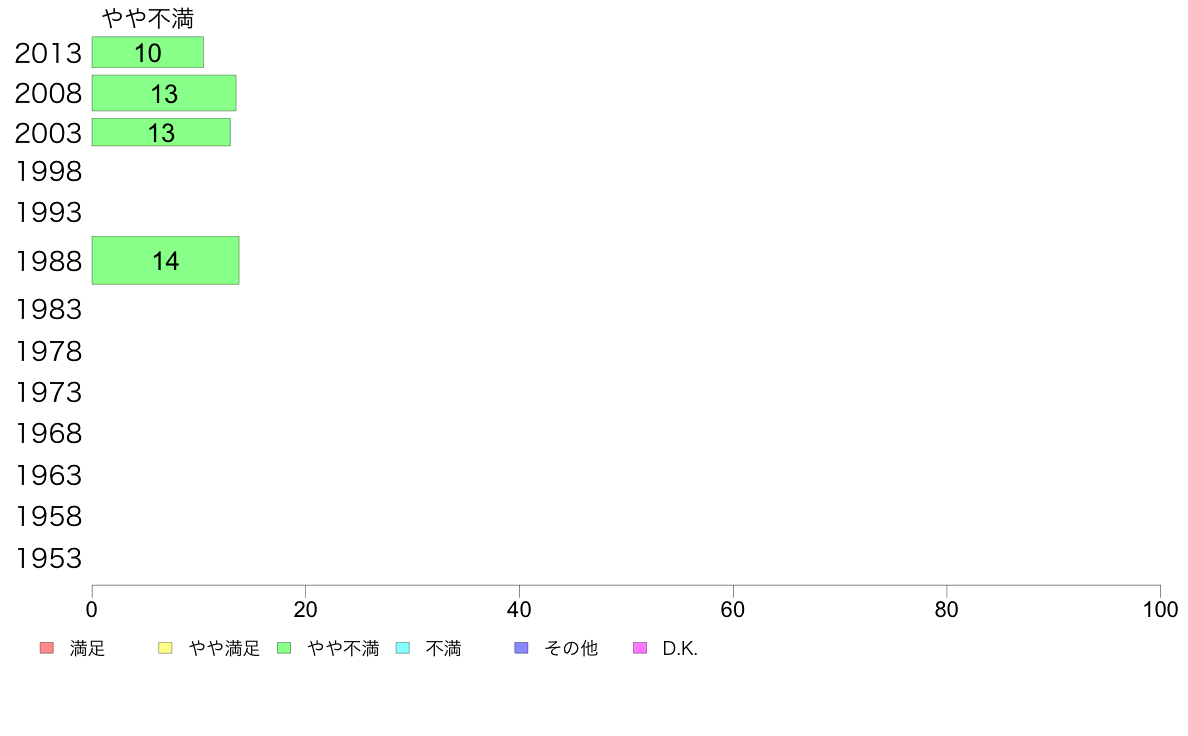Click the やや不満 heading above the bars
The height and width of the screenshot is (736, 1188).
pos(148,17)
